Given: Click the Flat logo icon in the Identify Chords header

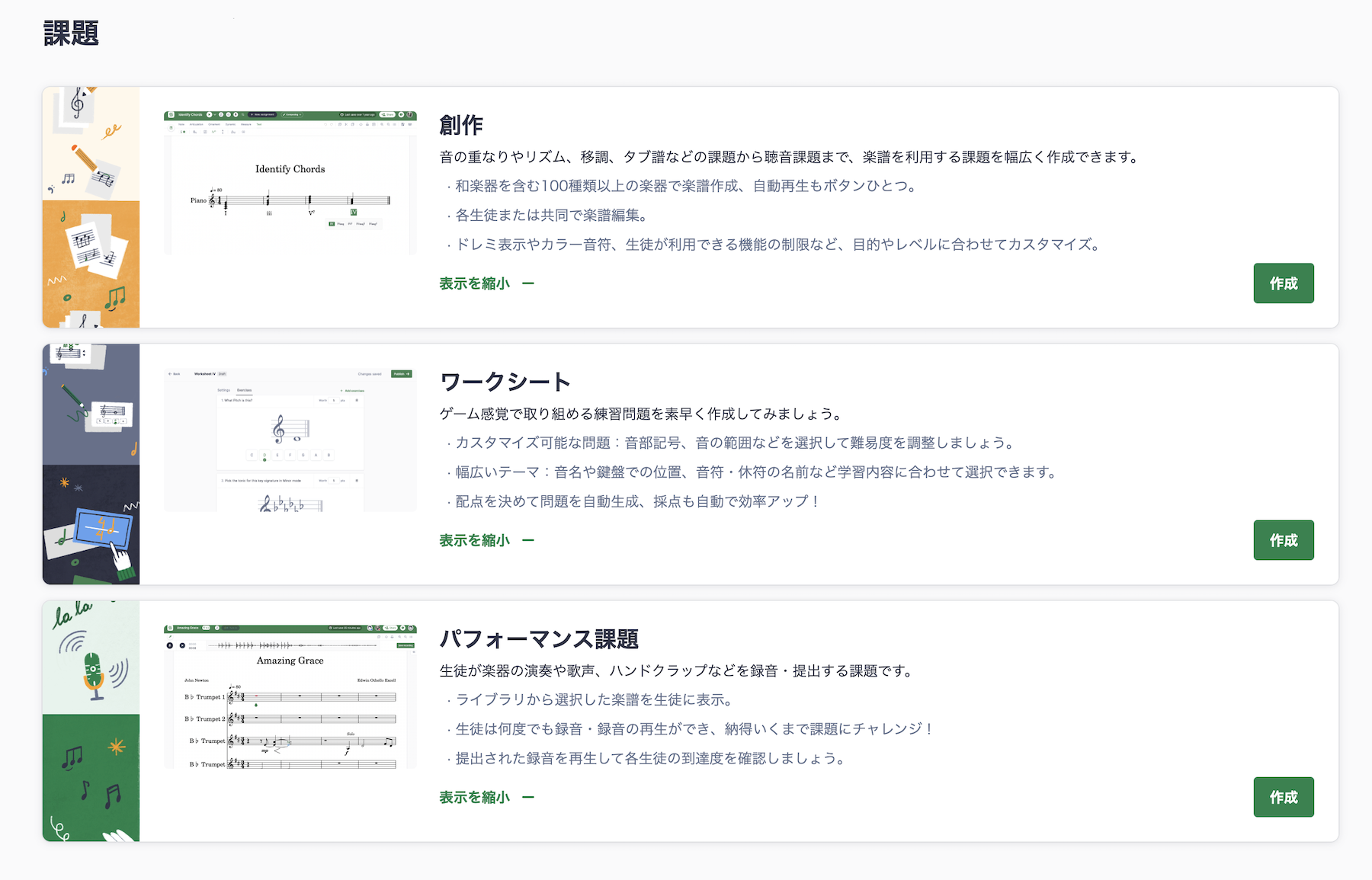Looking at the screenshot, I should point(171,114).
